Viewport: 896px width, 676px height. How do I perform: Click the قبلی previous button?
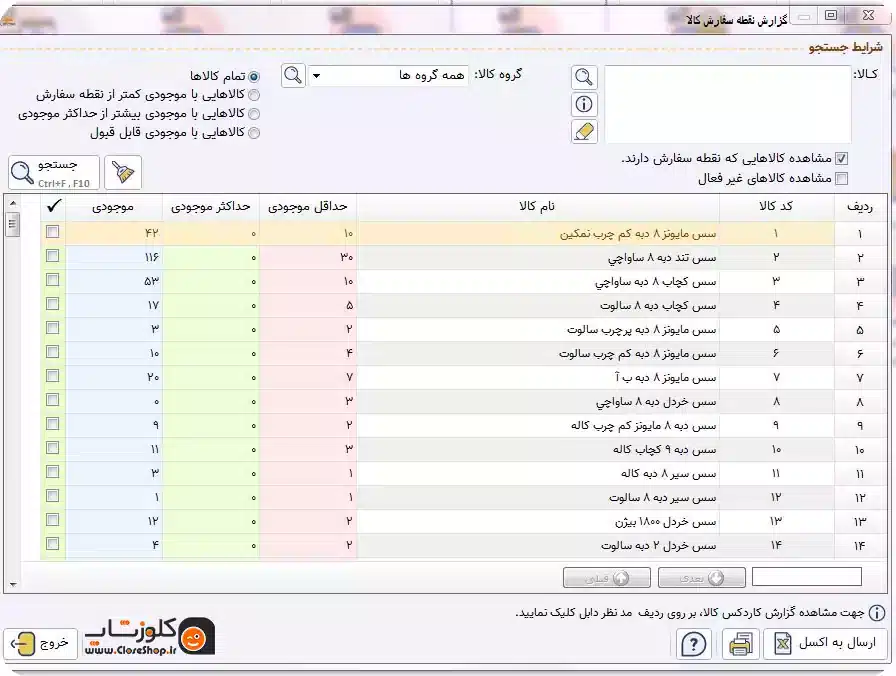606,578
